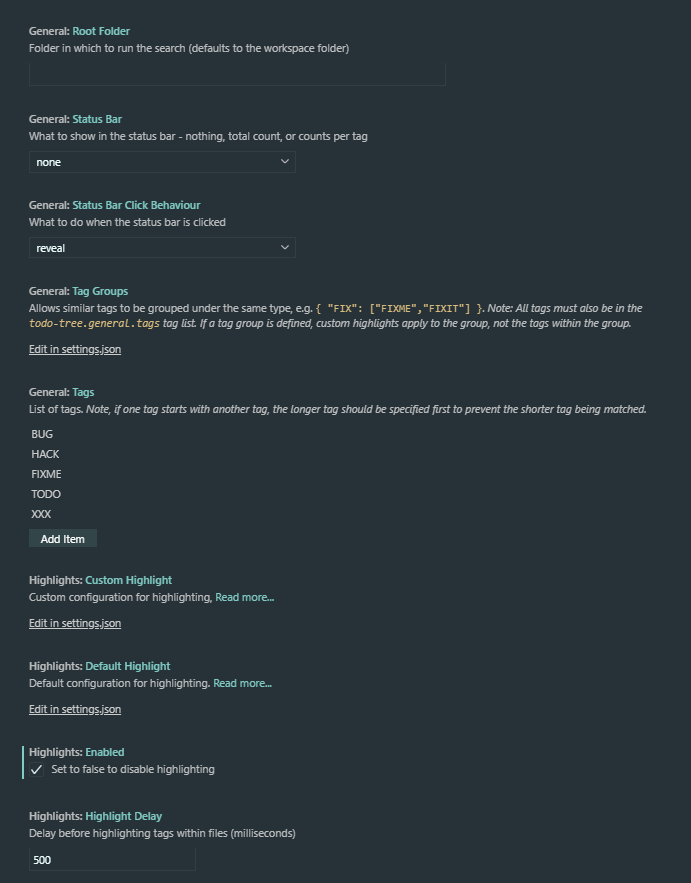Click the Add Item button

pyautogui.click(x=63, y=538)
